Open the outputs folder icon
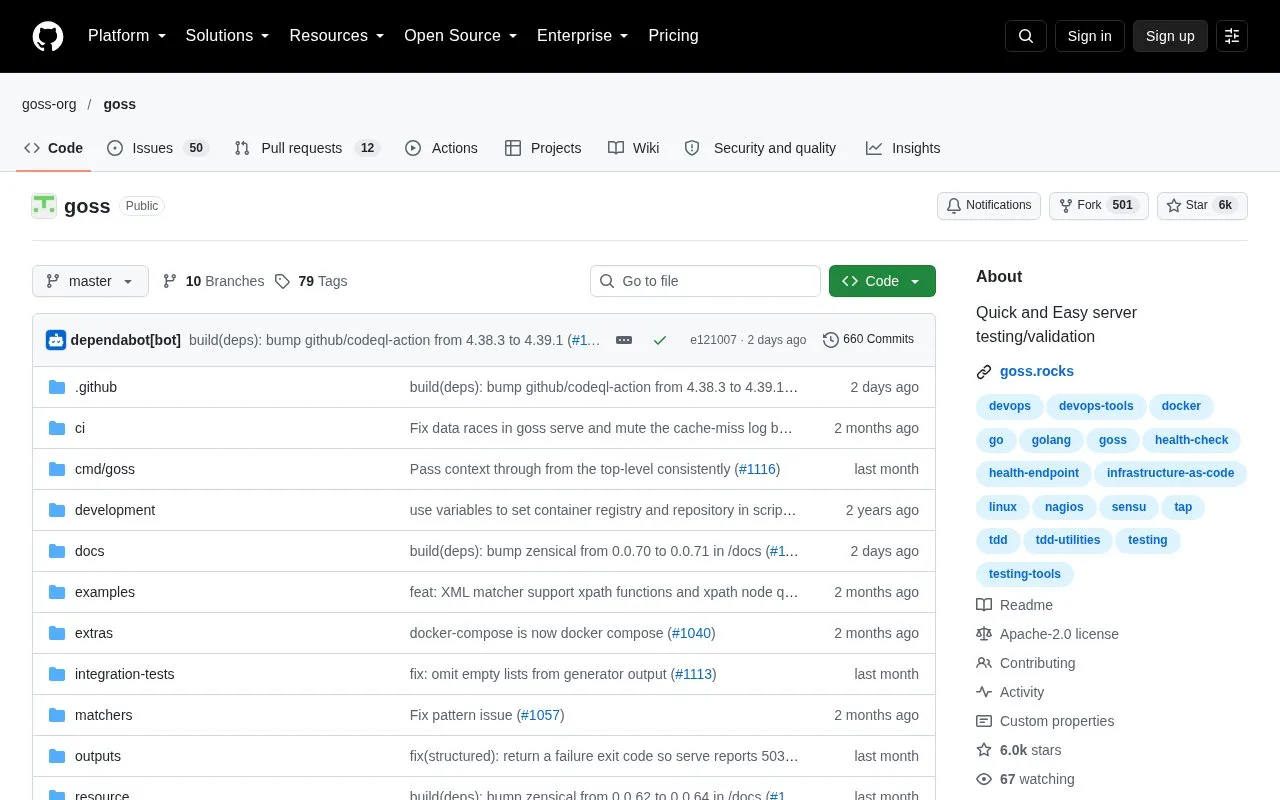The width and height of the screenshot is (1280, 800). tap(57, 756)
